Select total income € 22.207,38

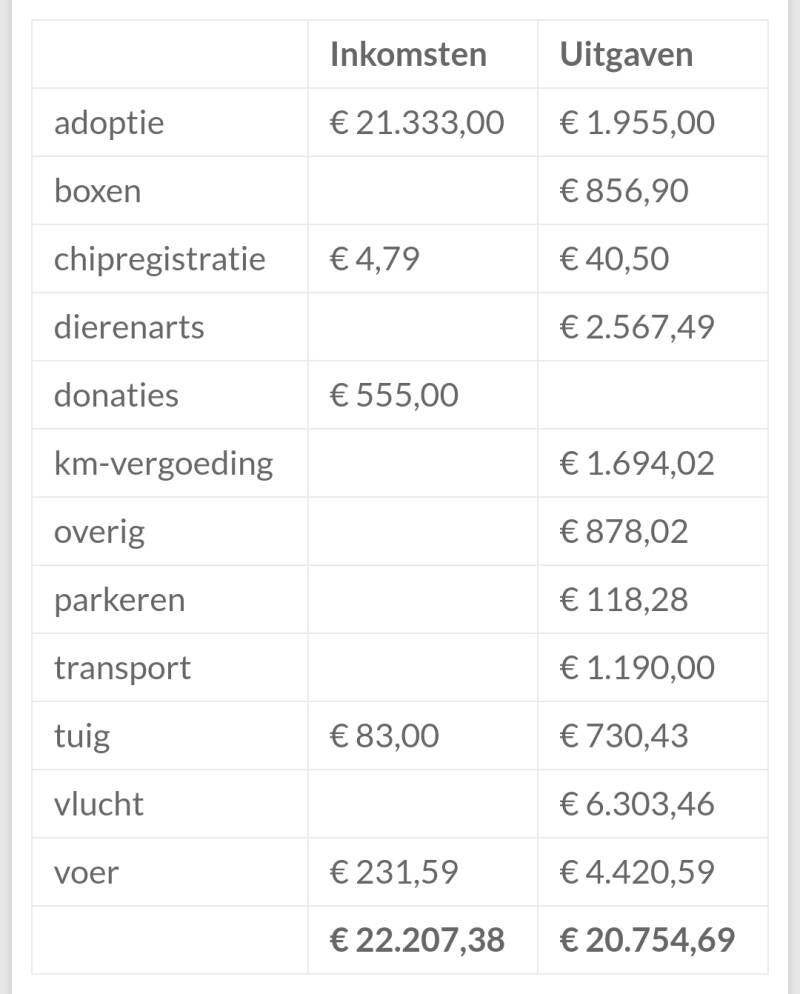click(417, 940)
